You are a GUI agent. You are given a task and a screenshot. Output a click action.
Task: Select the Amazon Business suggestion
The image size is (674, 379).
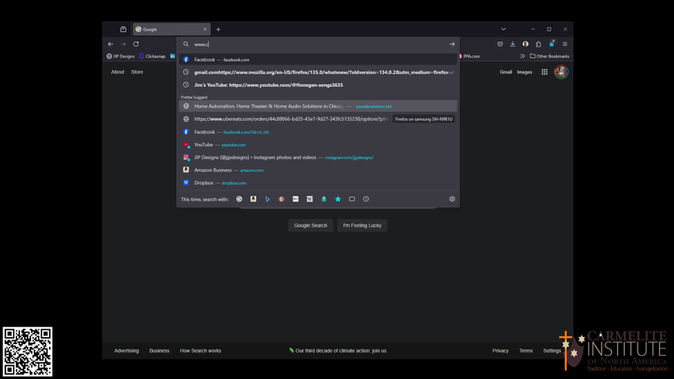[x=318, y=170]
